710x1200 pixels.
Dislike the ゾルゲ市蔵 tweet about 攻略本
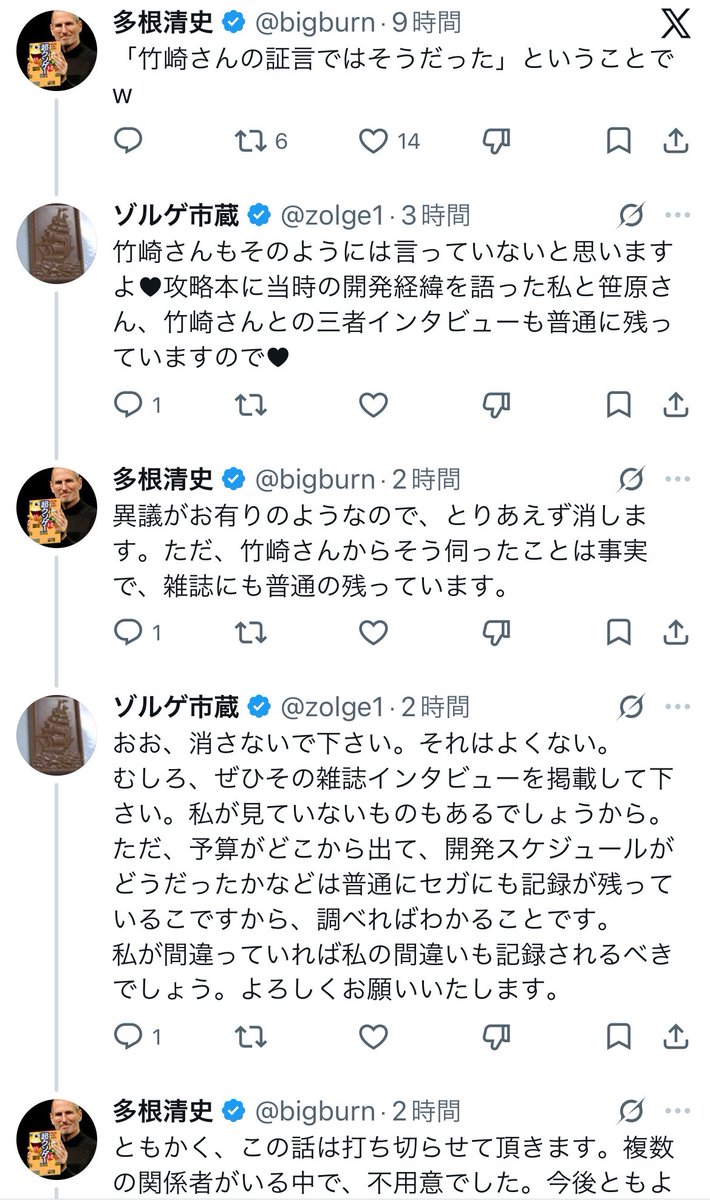tap(496, 405)
